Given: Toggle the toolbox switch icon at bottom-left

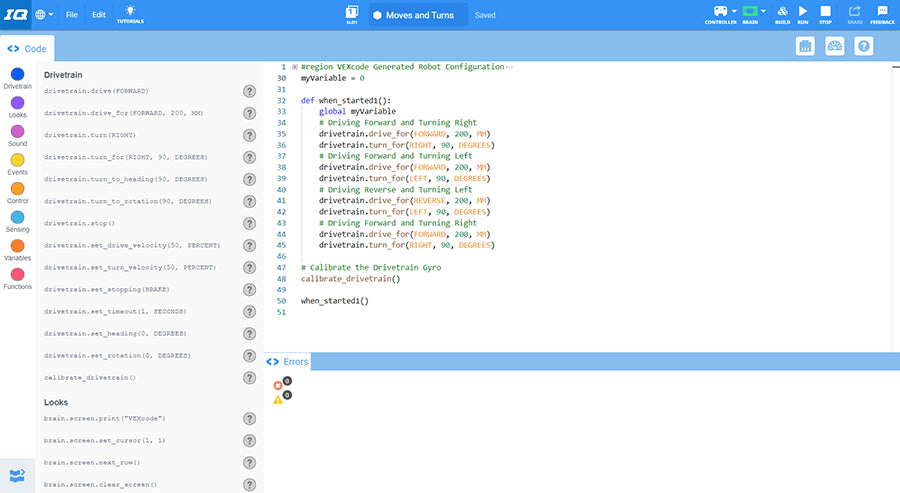Looking at the screenshot, I should point(17,474).
